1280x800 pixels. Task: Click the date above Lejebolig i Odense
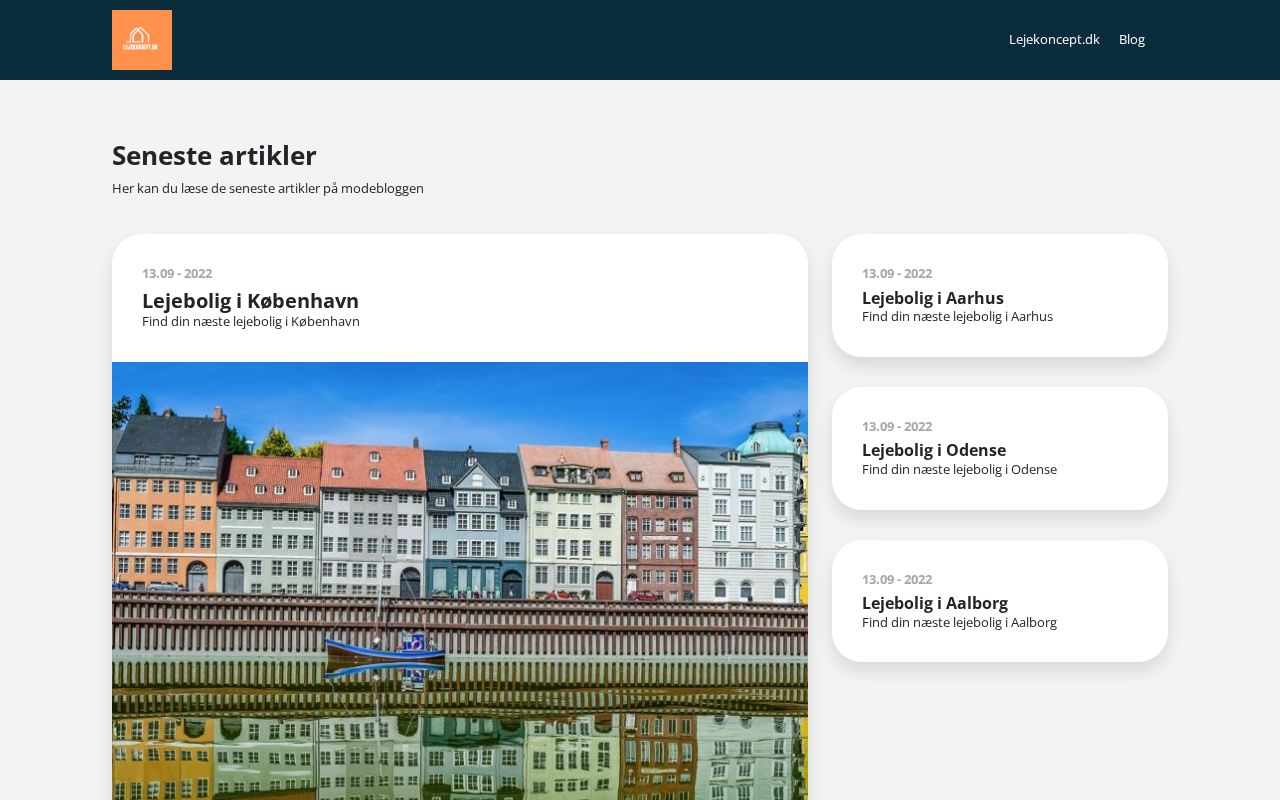click(897, 427)
